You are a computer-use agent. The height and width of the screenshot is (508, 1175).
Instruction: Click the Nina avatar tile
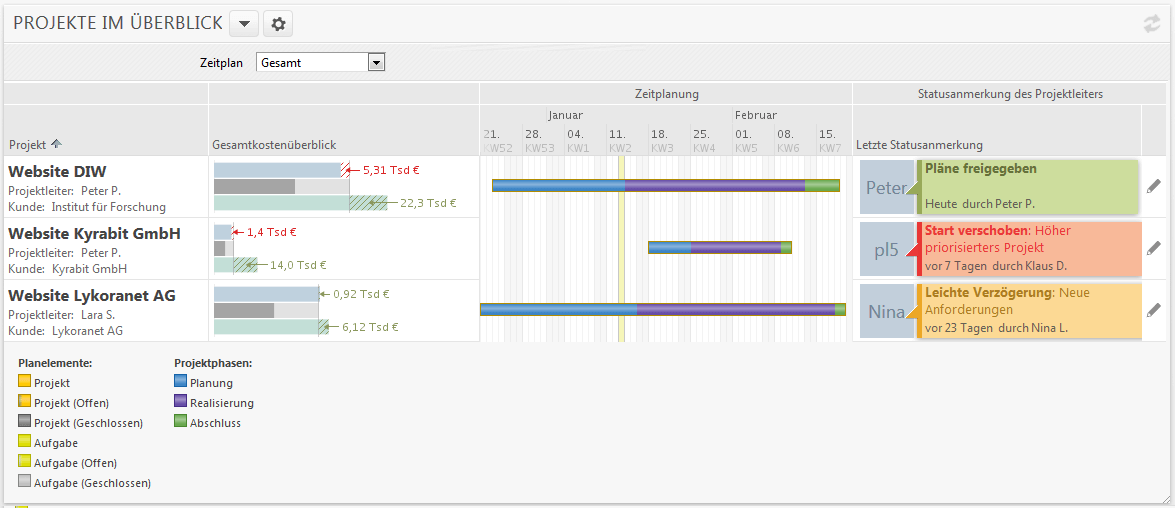tap(886, 312)
